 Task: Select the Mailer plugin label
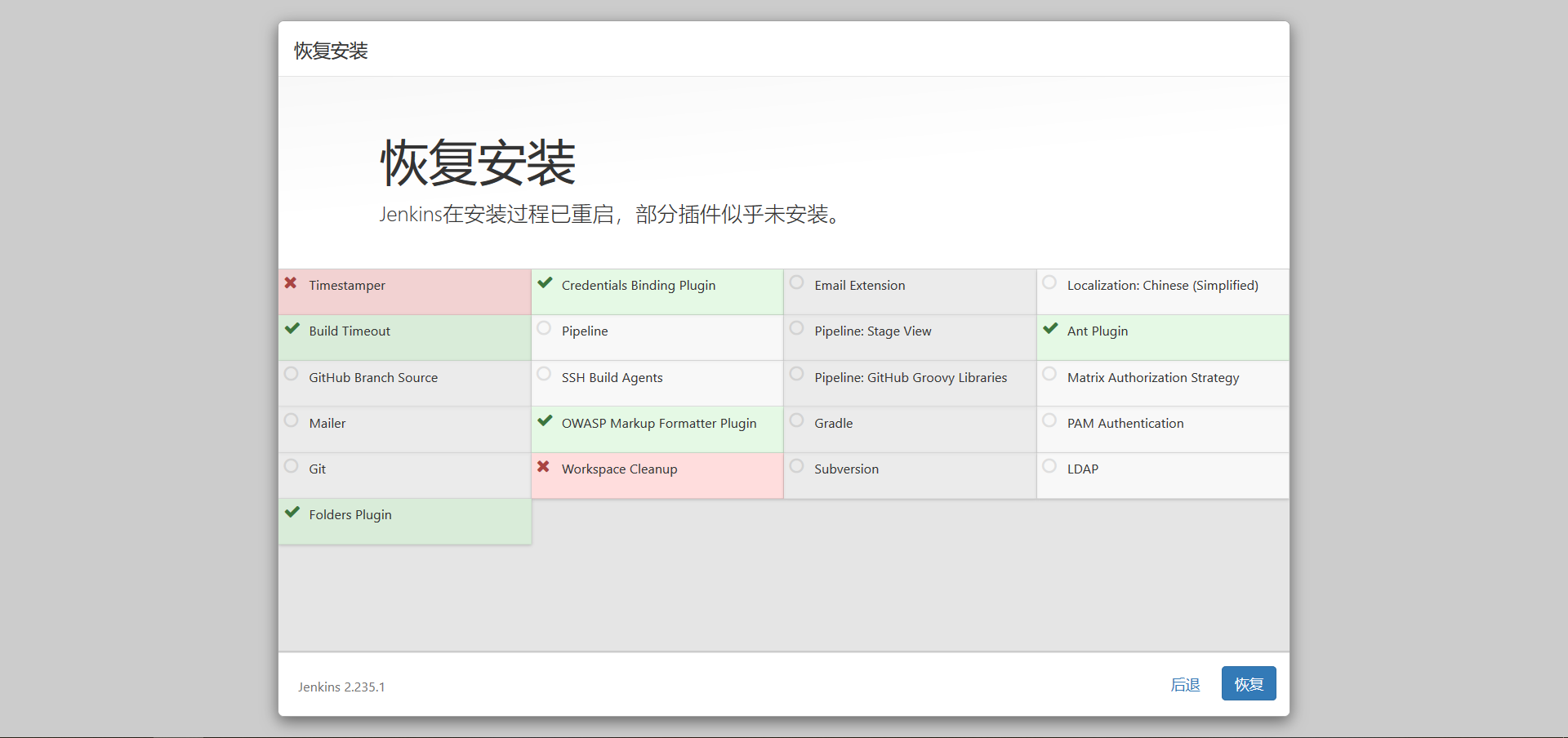point(327,423)
